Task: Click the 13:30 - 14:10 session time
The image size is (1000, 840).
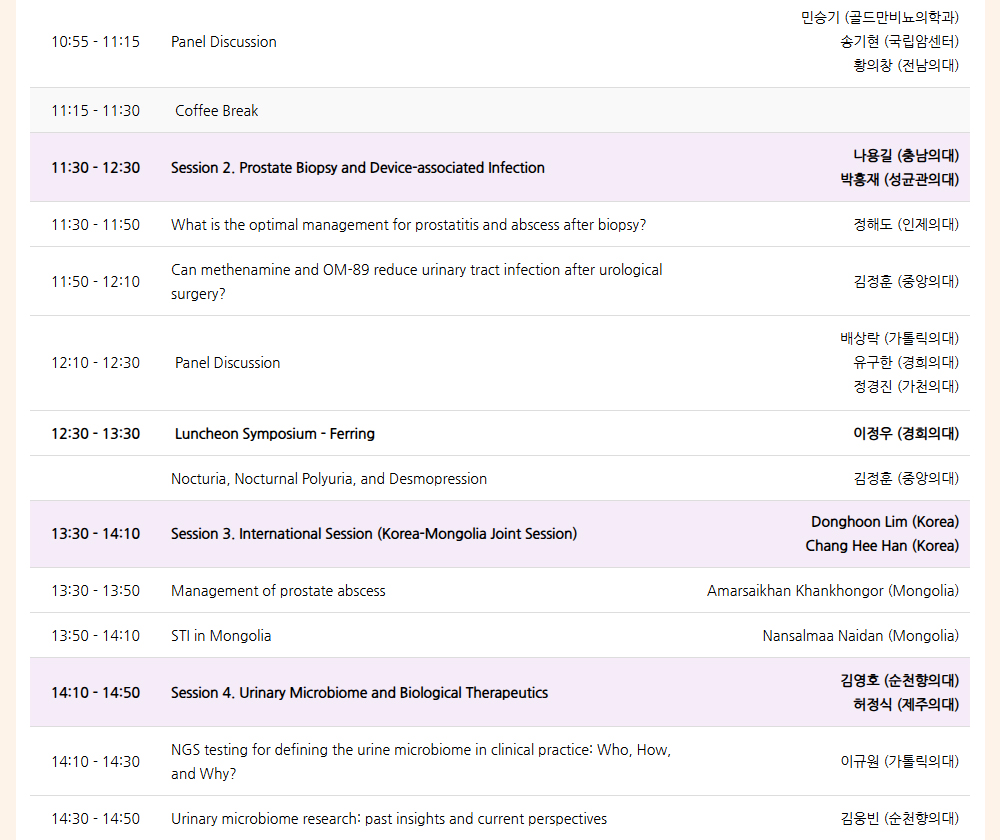Action: point(95,534)
